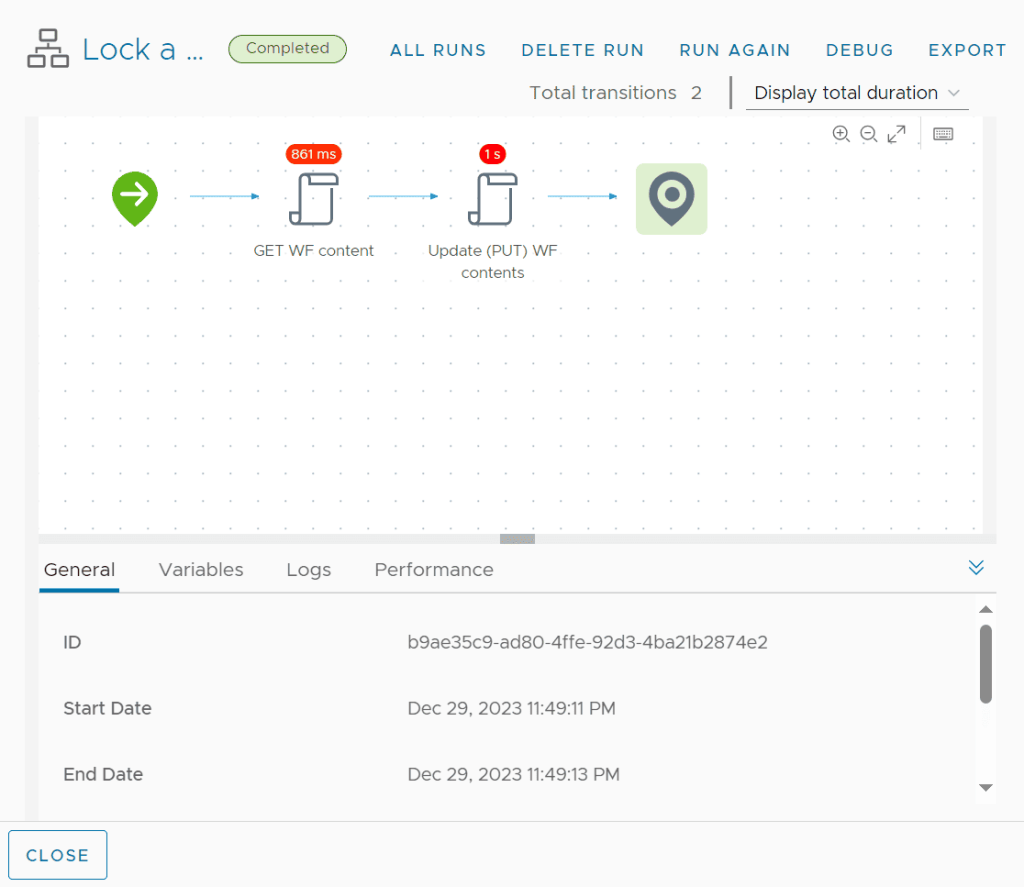Click the scroll down arrow in General panel
1024x887 pixels.
[985, 788]
